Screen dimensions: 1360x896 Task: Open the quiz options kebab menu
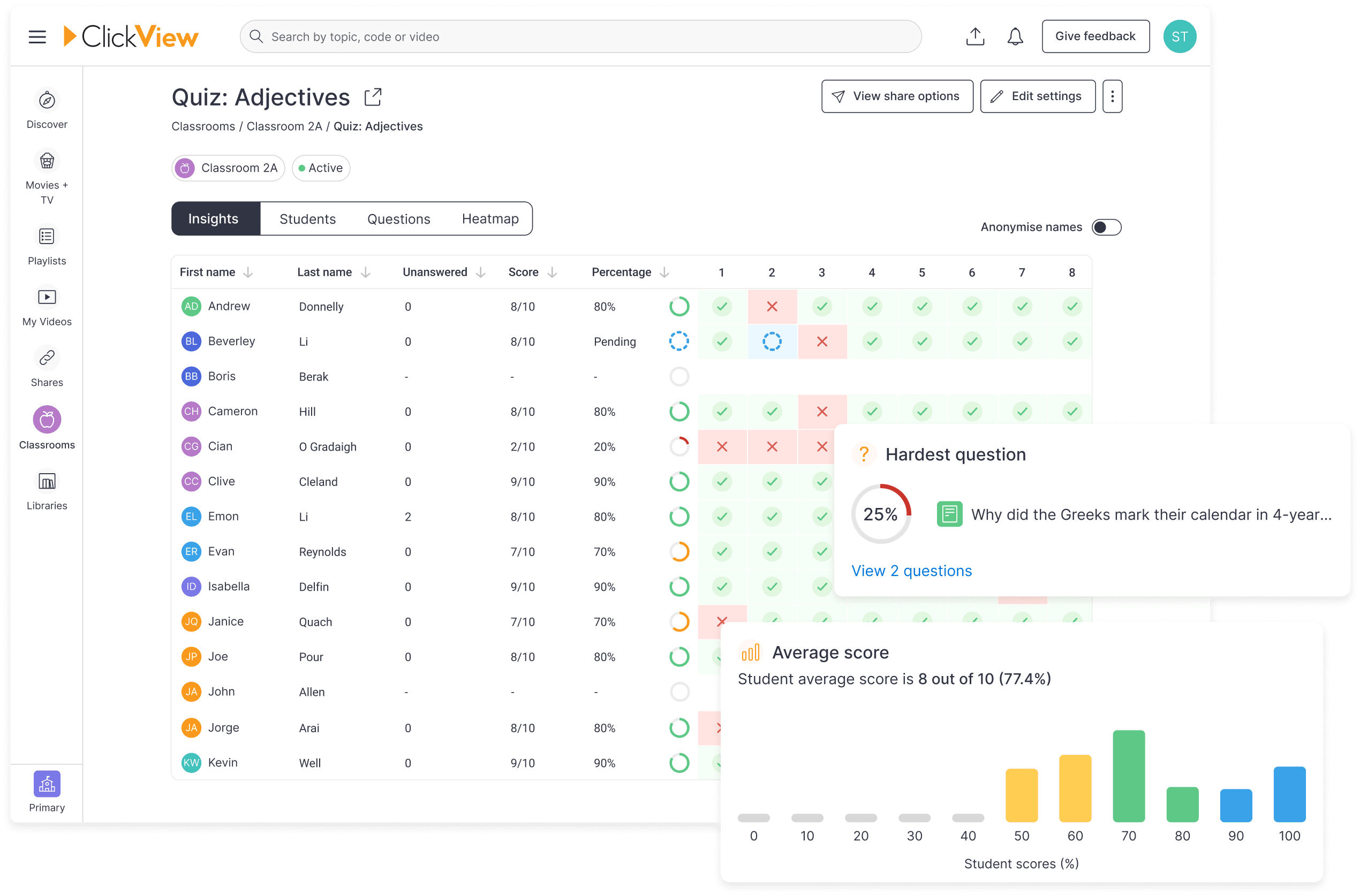click(x=1113, y=96)
